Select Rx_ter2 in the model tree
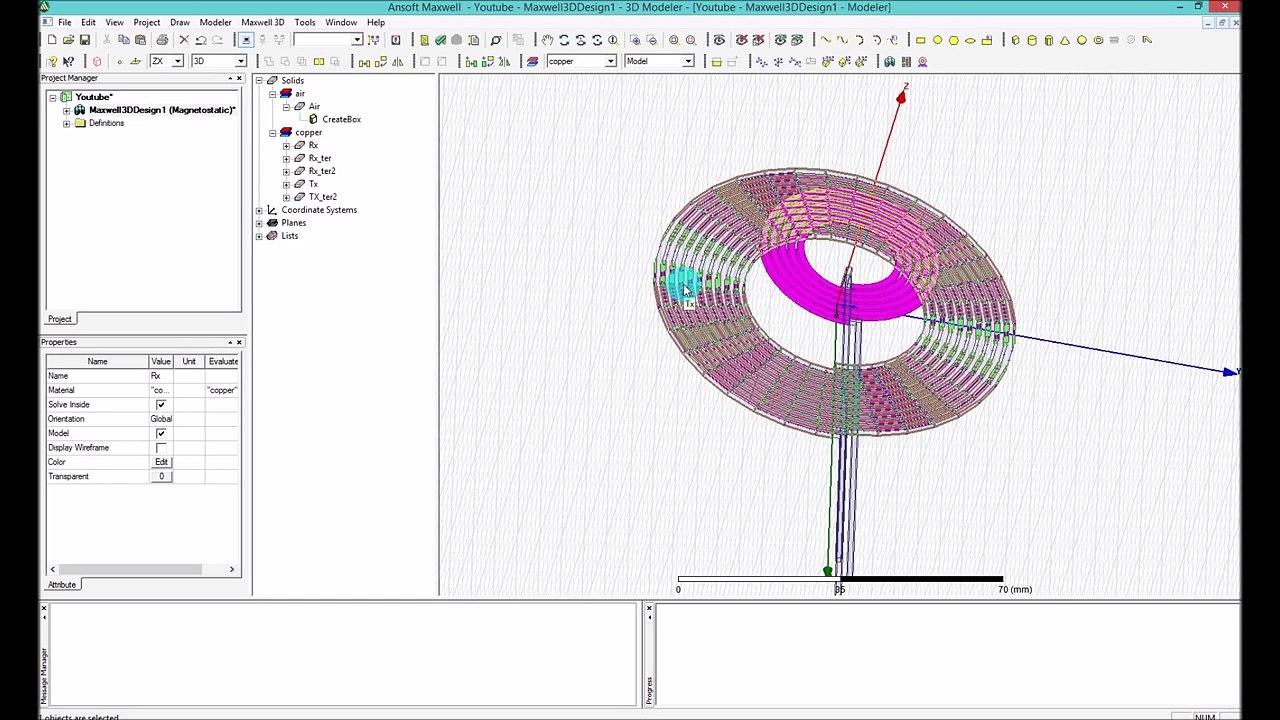 coord(322,171)
